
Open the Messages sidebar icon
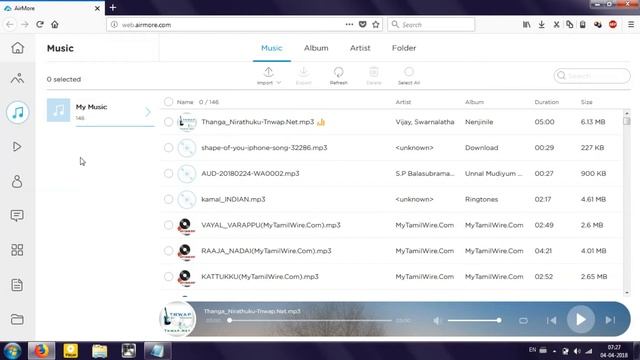17,216
